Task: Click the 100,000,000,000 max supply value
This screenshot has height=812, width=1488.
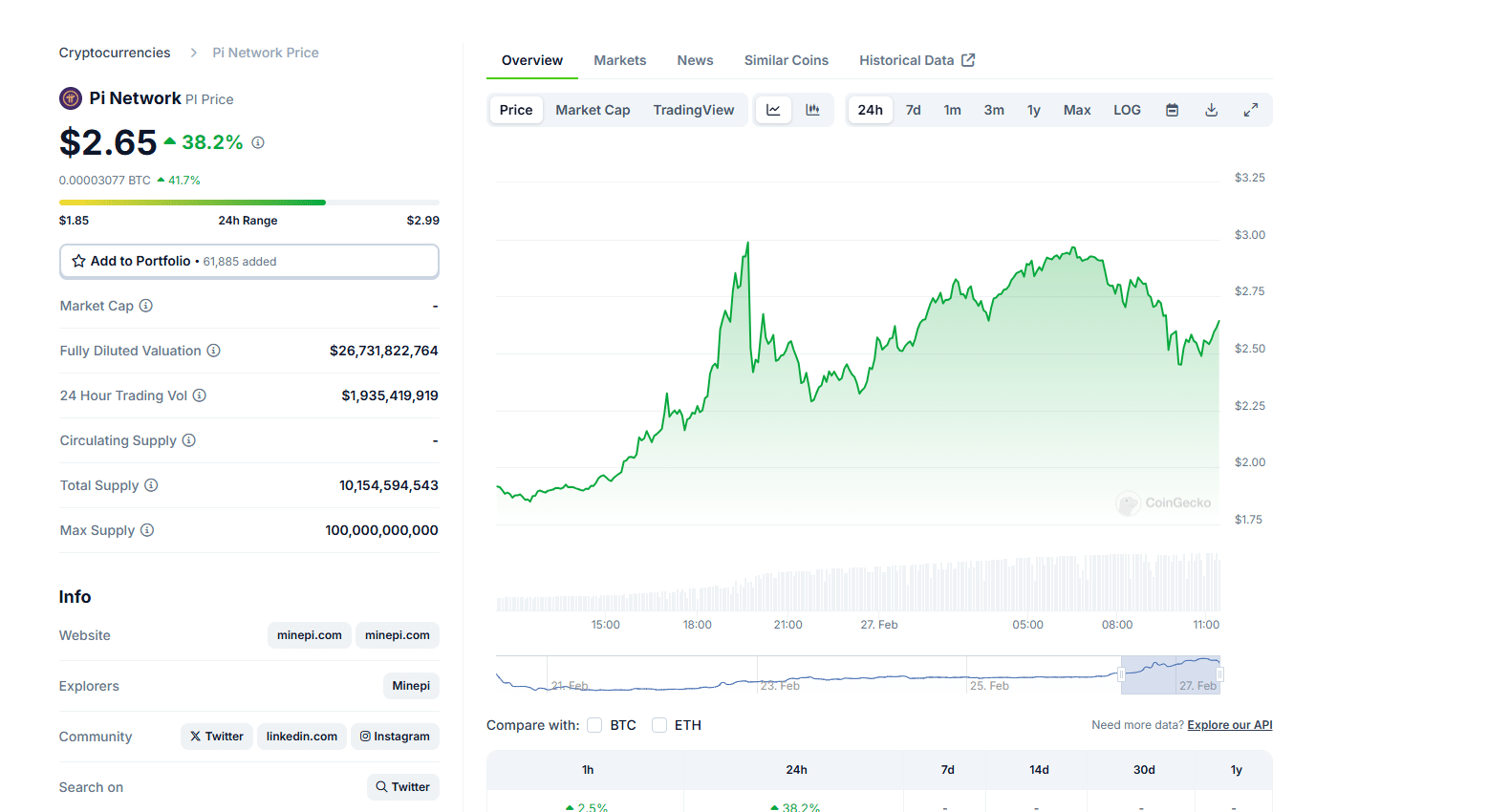Action: pyautogui.click(x=381, y=530)
